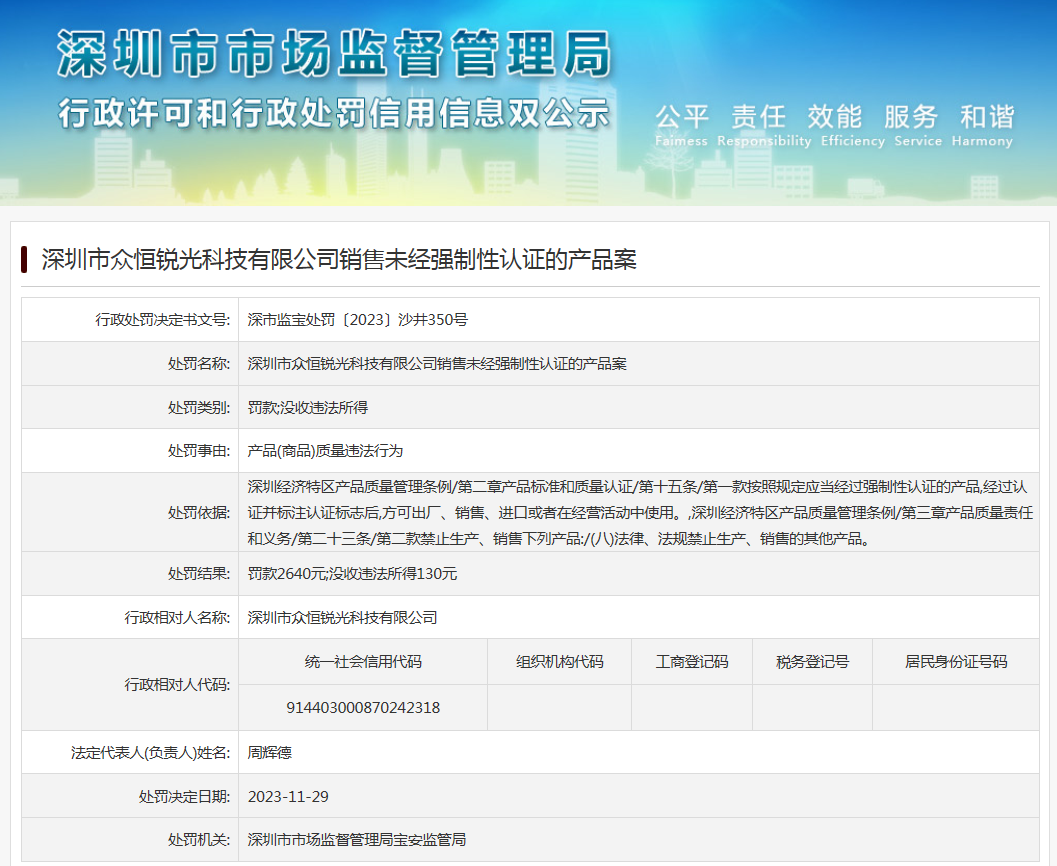Click the 行政处罚决定书文号 label
Viewport: 1057px width, 866px height.
point(162,319)
